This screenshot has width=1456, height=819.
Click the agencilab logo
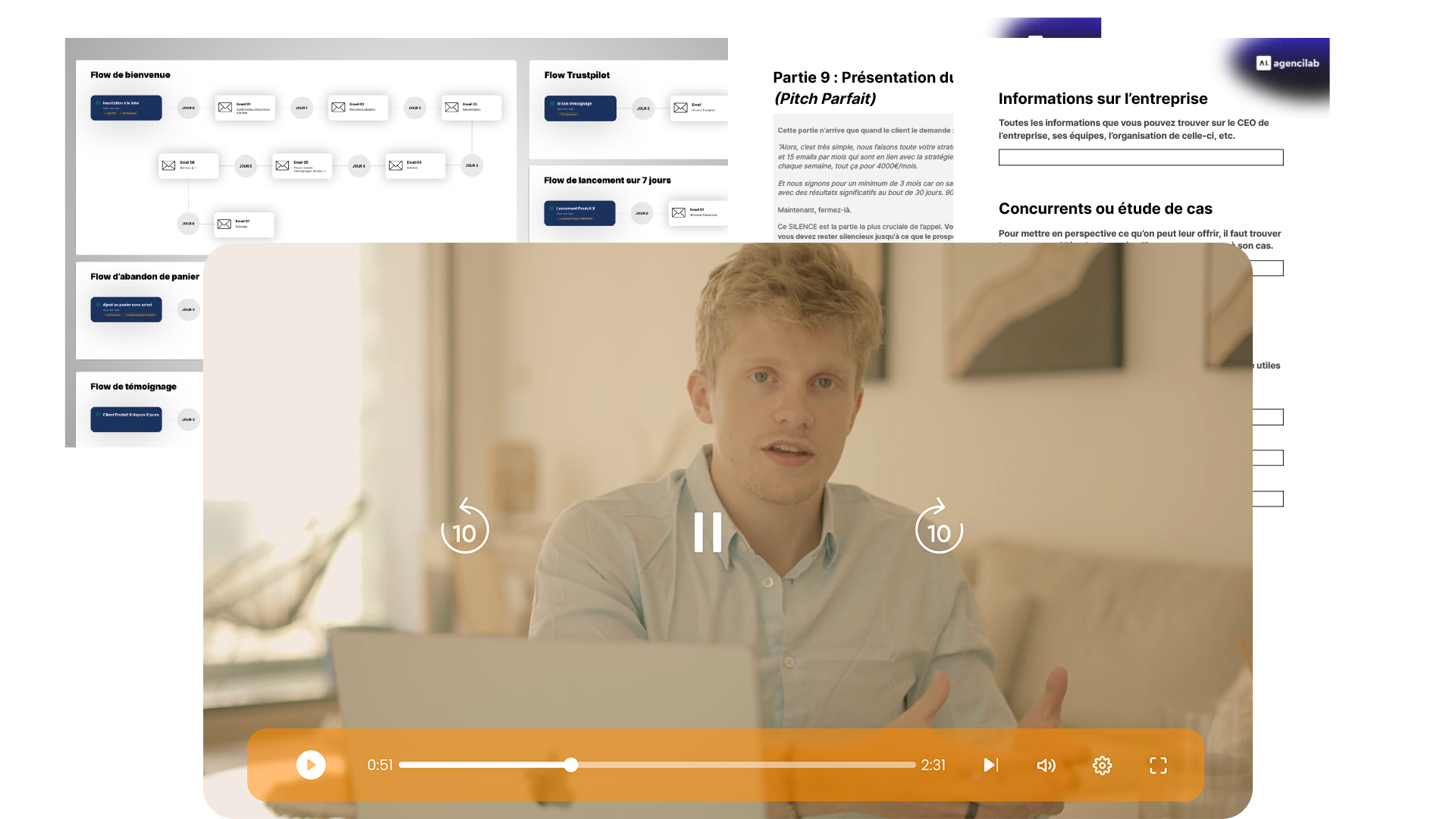coord(1288,63)
